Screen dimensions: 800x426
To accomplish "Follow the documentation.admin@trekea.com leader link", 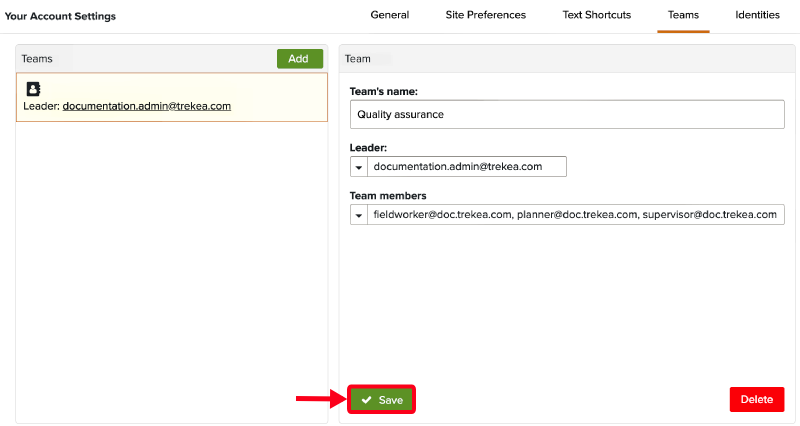I will tap(147, 106).
